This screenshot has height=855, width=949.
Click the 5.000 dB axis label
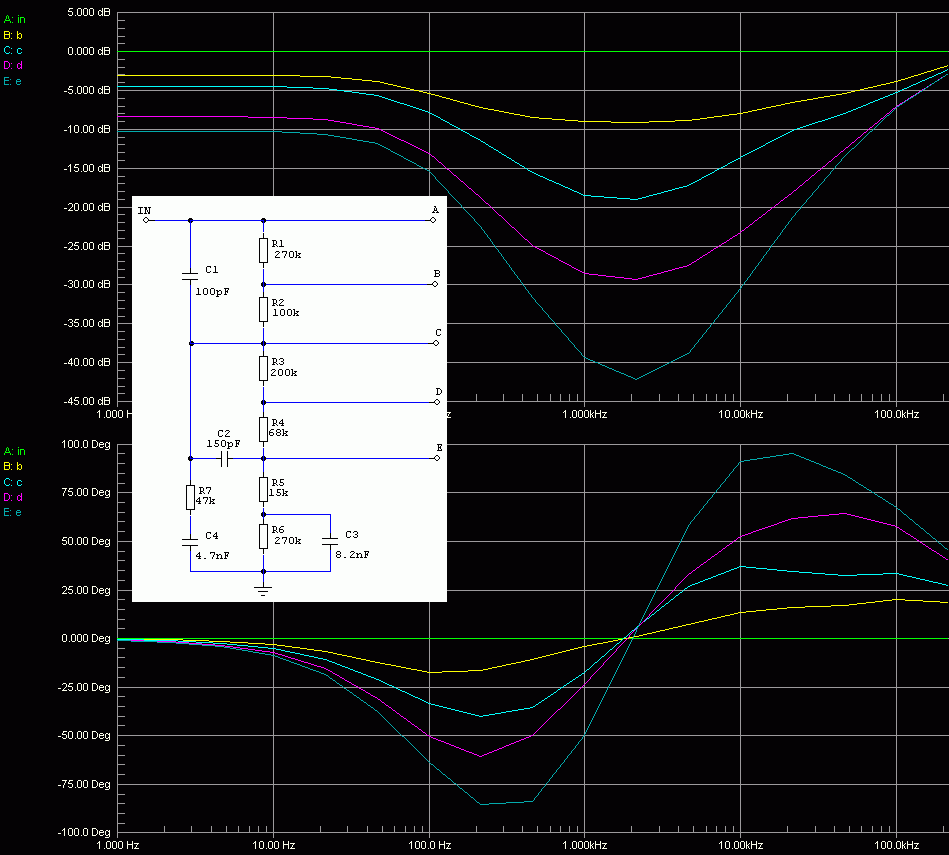[x=88, y=12]
